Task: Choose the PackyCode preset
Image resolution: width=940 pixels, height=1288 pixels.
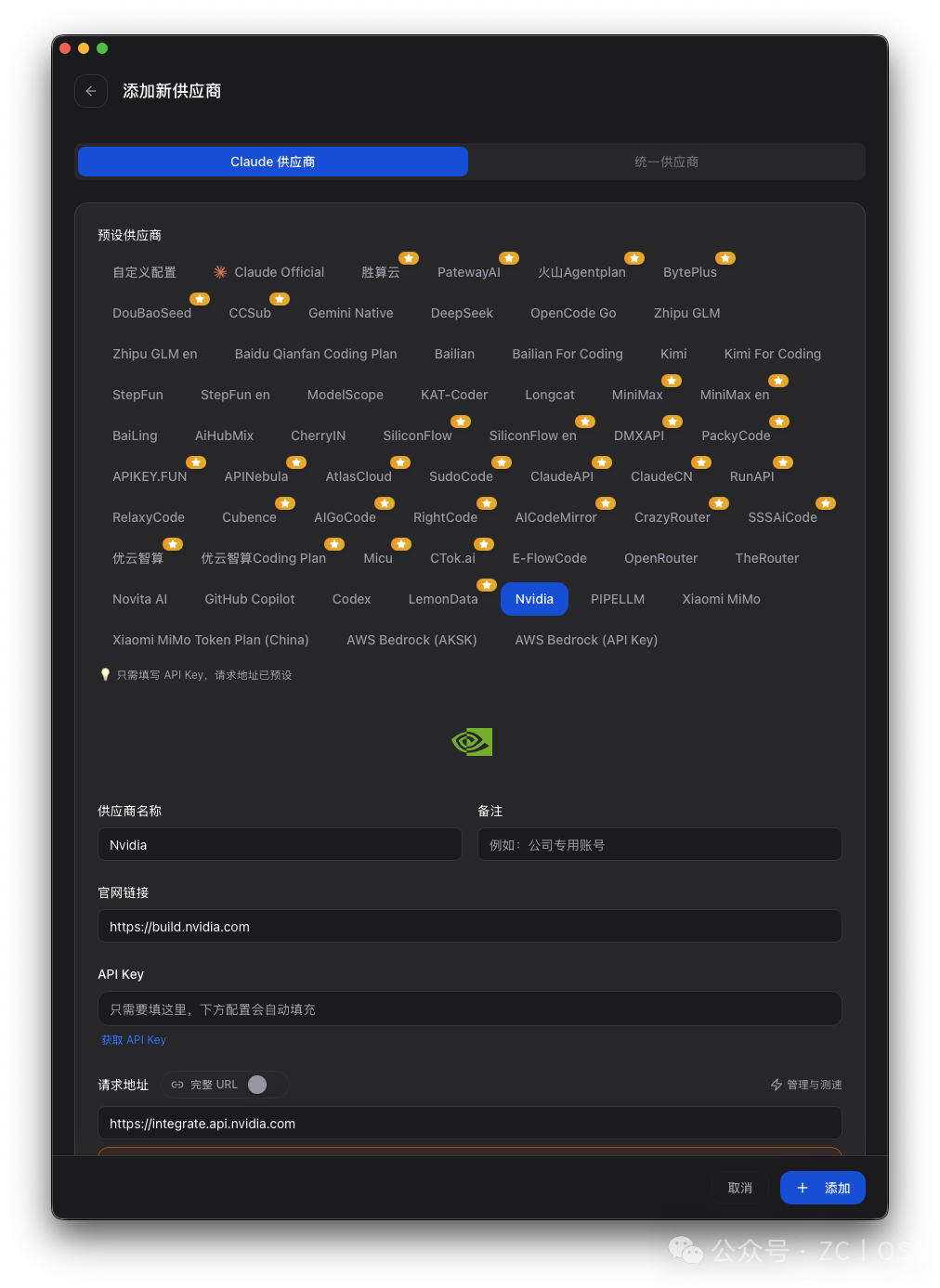Action: click(736, 436)
